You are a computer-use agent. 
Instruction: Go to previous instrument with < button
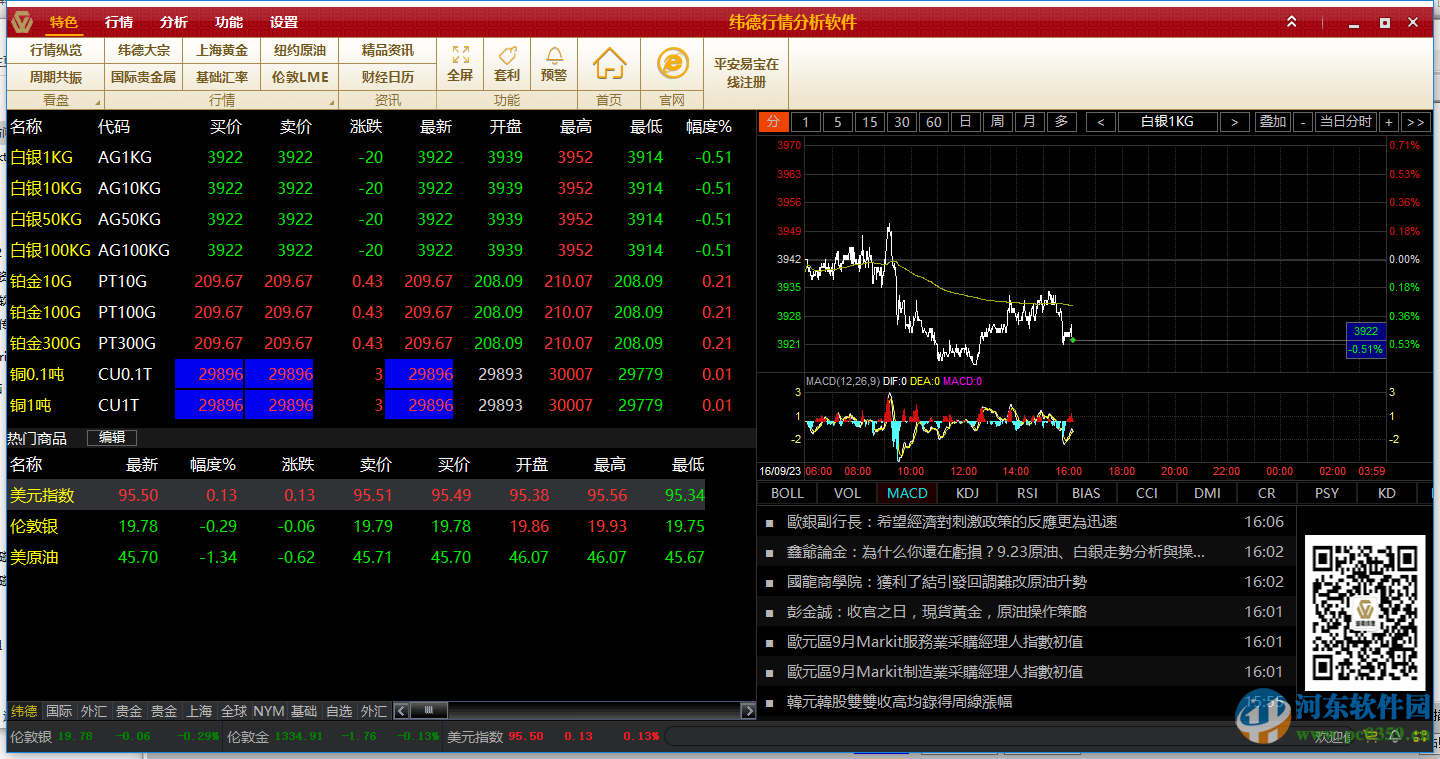point(1101,122)
